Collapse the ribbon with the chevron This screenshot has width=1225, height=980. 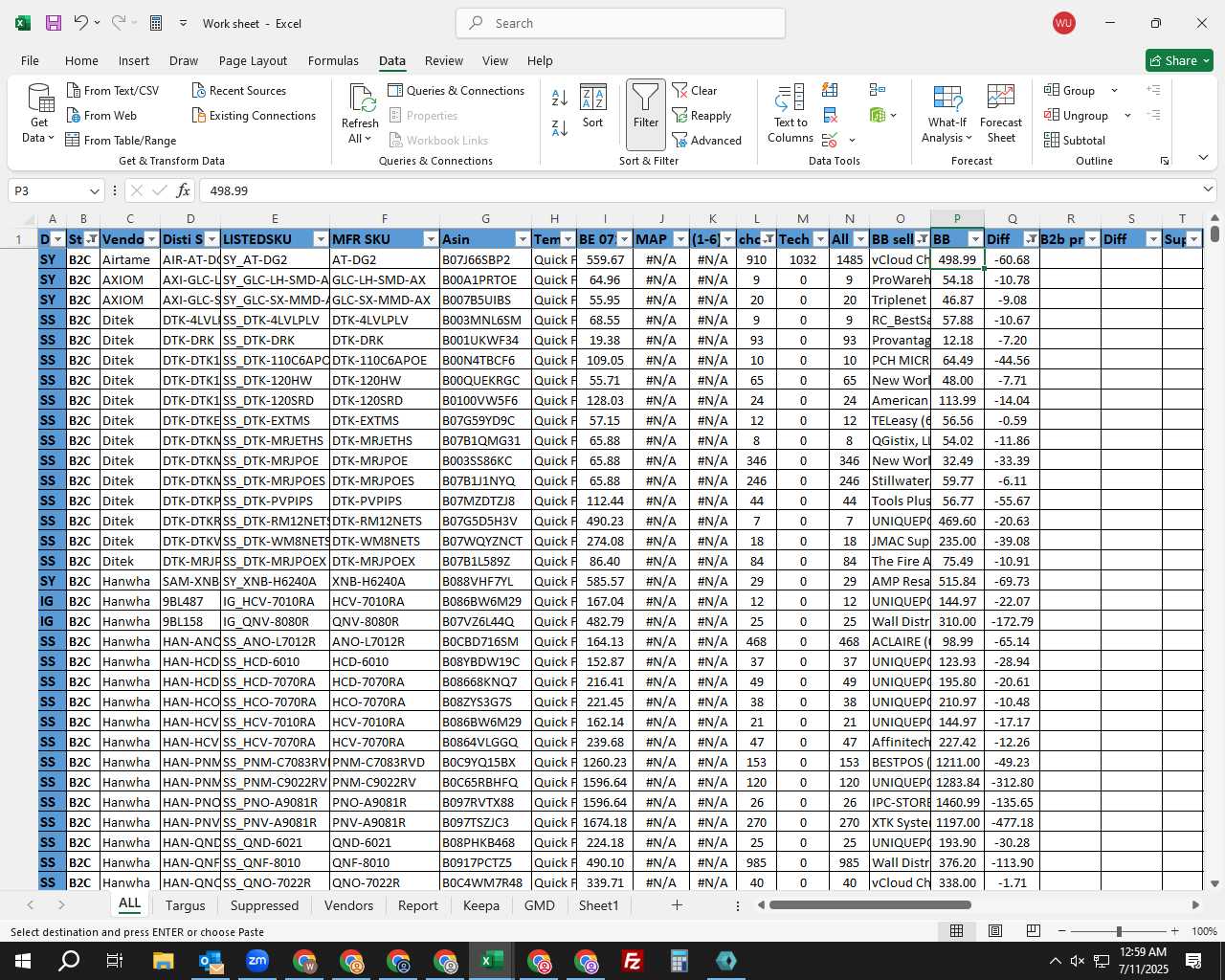[1203, 157]
